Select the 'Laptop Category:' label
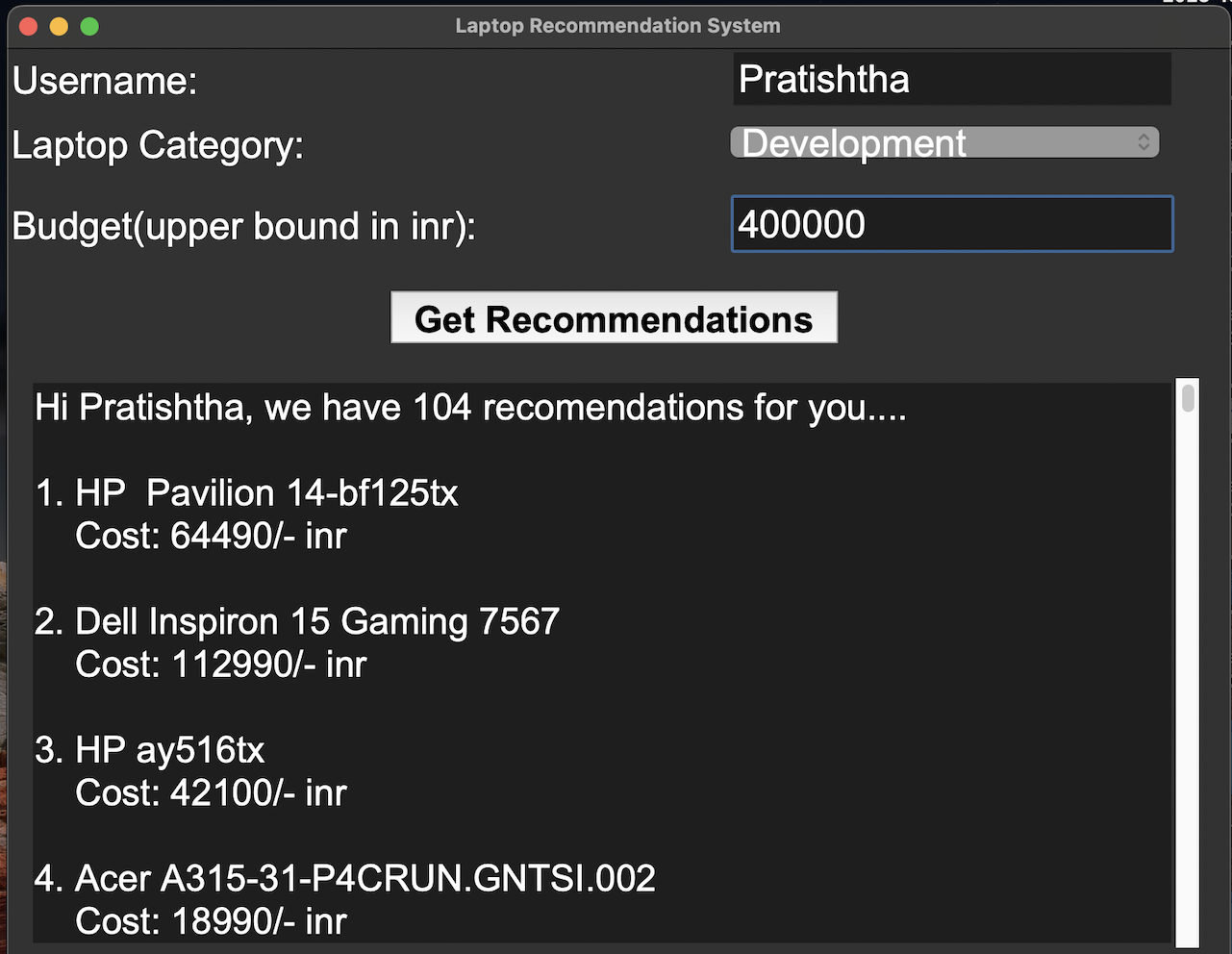Viewport: 1232px width, 954px height. click(158, 146)
